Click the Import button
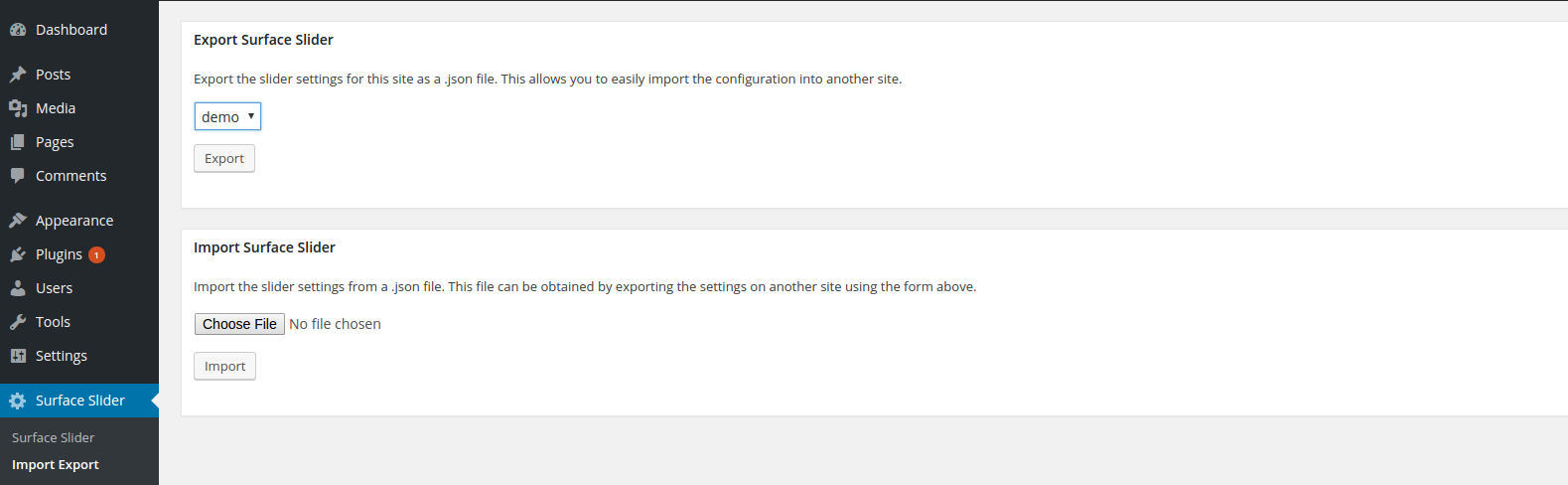The width and height of the screenshot is (1568, 485). [224, 366]
